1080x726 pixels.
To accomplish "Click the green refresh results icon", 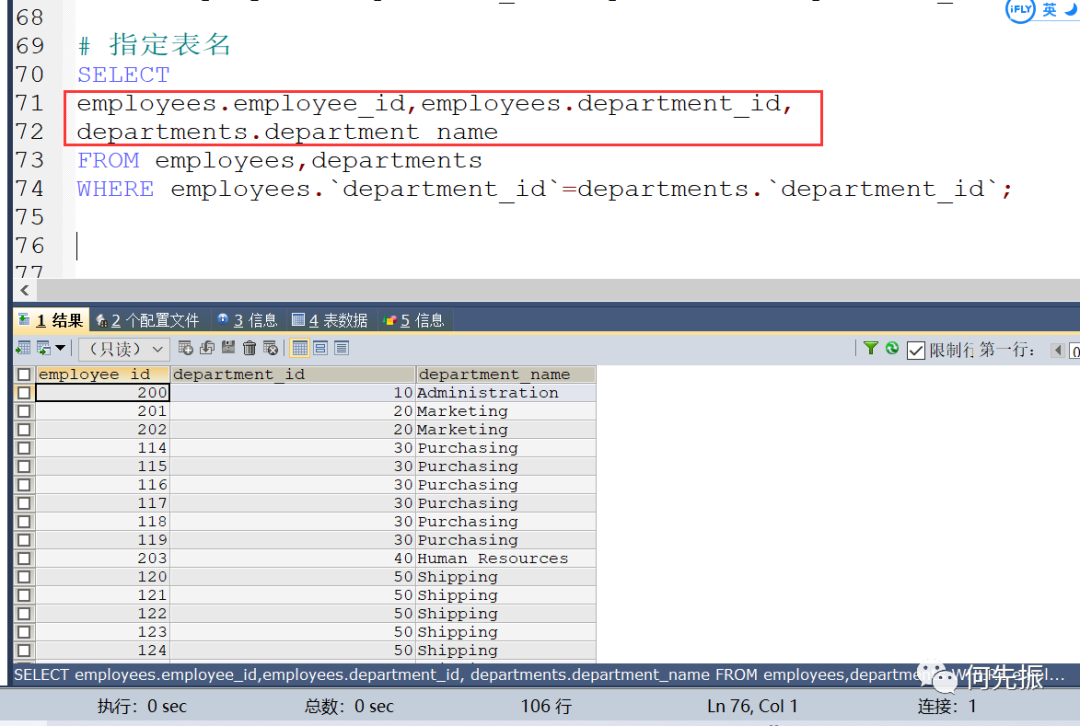I will pyautogui.click(x=892, y=349).
